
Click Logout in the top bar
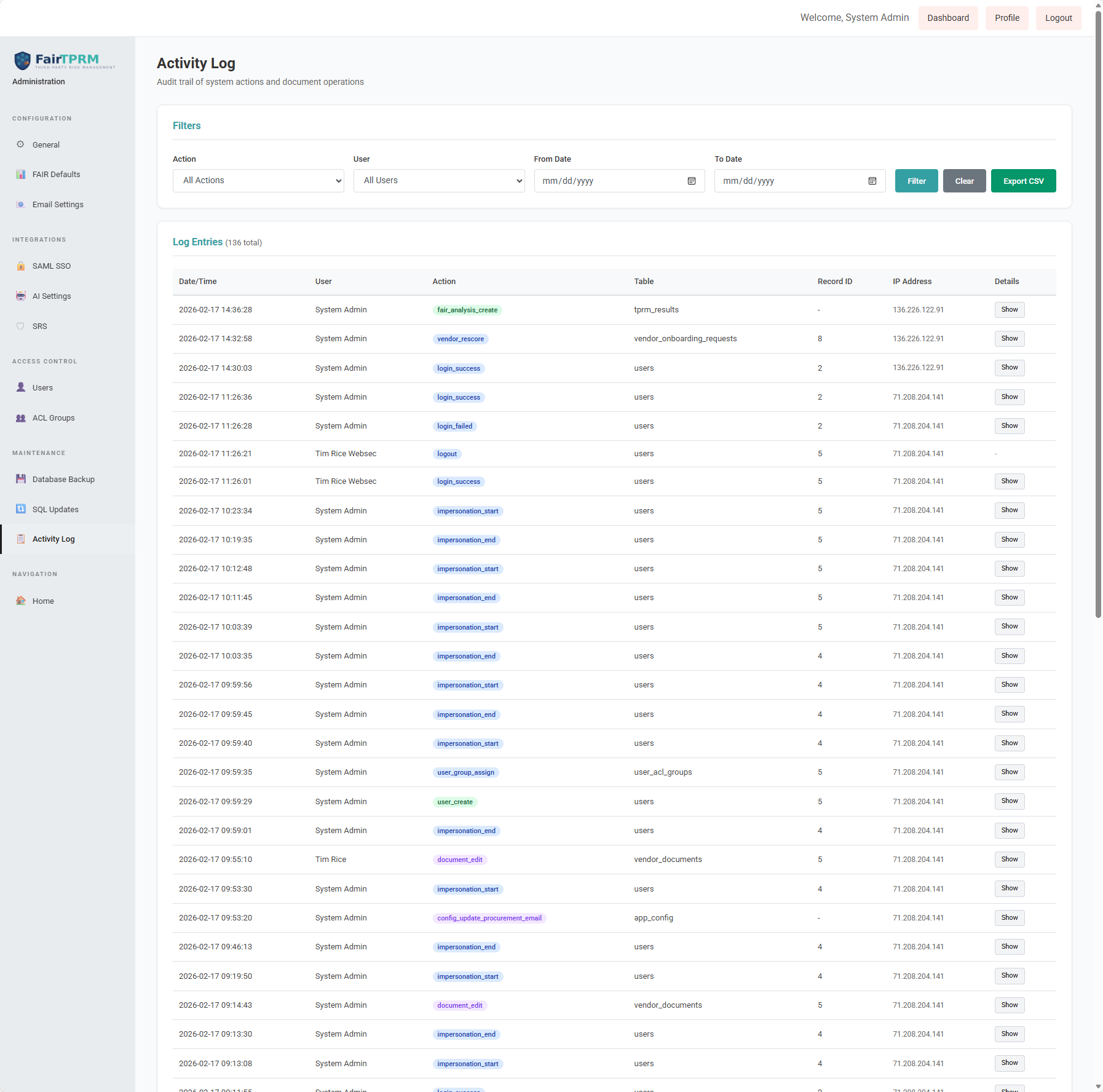(x=1058, y=18)
